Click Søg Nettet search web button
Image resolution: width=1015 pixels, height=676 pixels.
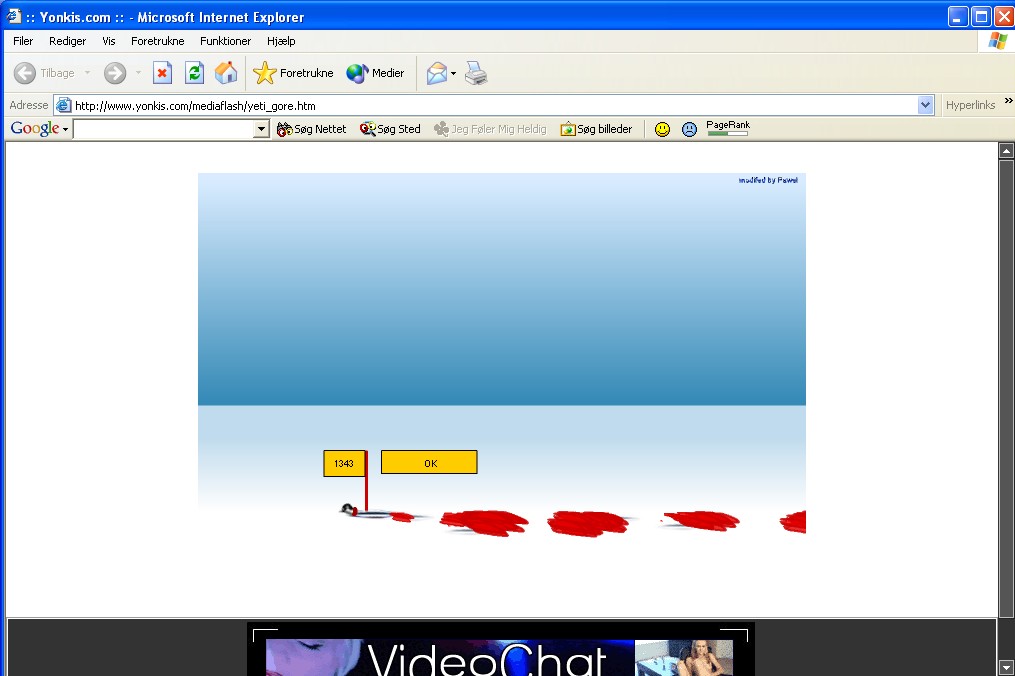pos(311,129)
